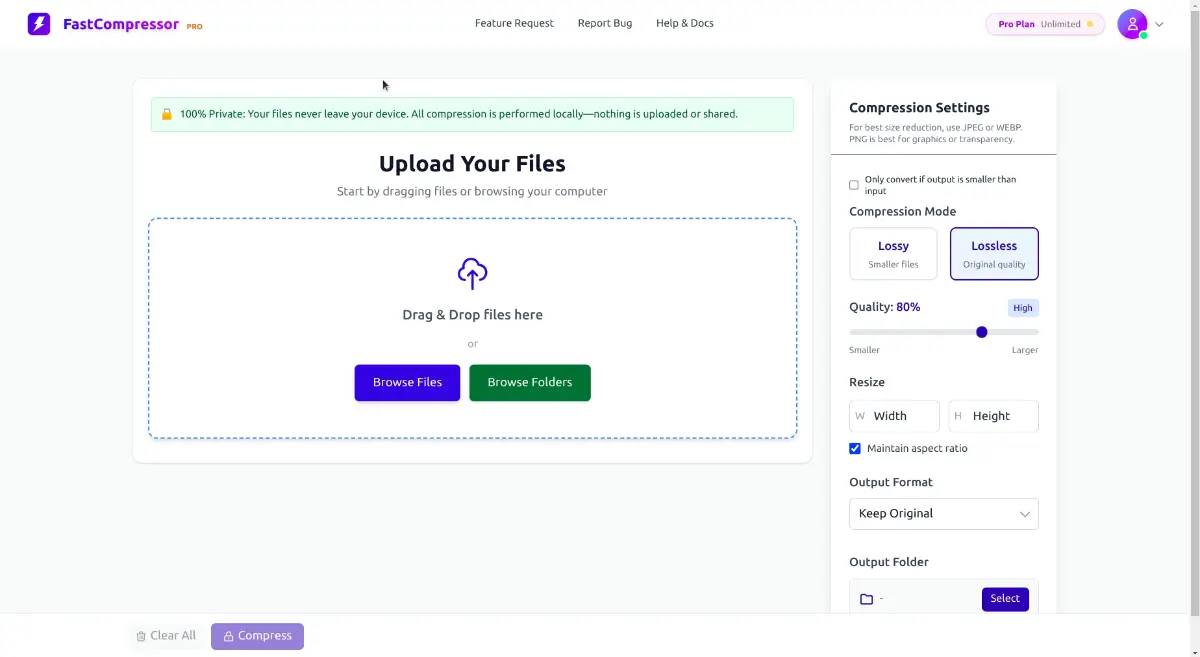Expand the account menu chevron
The height and width of the screenshot is (657, 1200).
click(x=1160, y=24)
